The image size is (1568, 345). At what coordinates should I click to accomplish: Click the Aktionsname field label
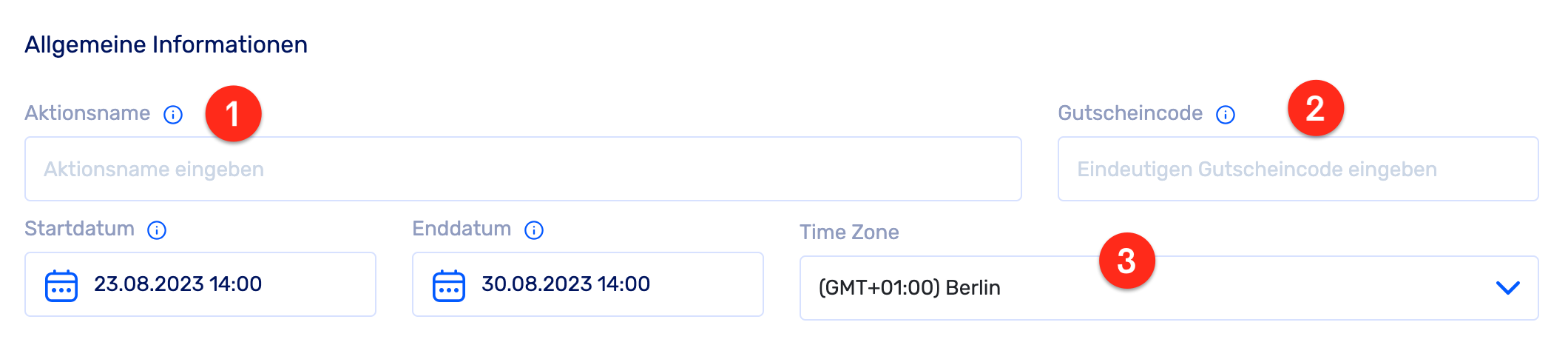coord(87,113)
